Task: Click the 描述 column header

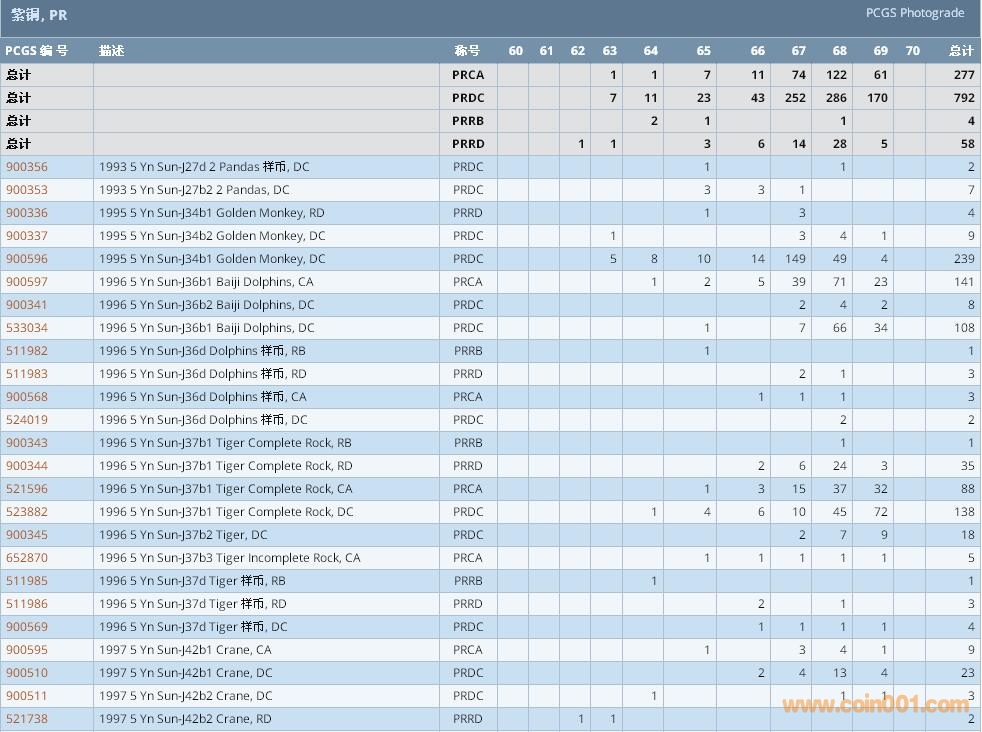Action: 112,51
